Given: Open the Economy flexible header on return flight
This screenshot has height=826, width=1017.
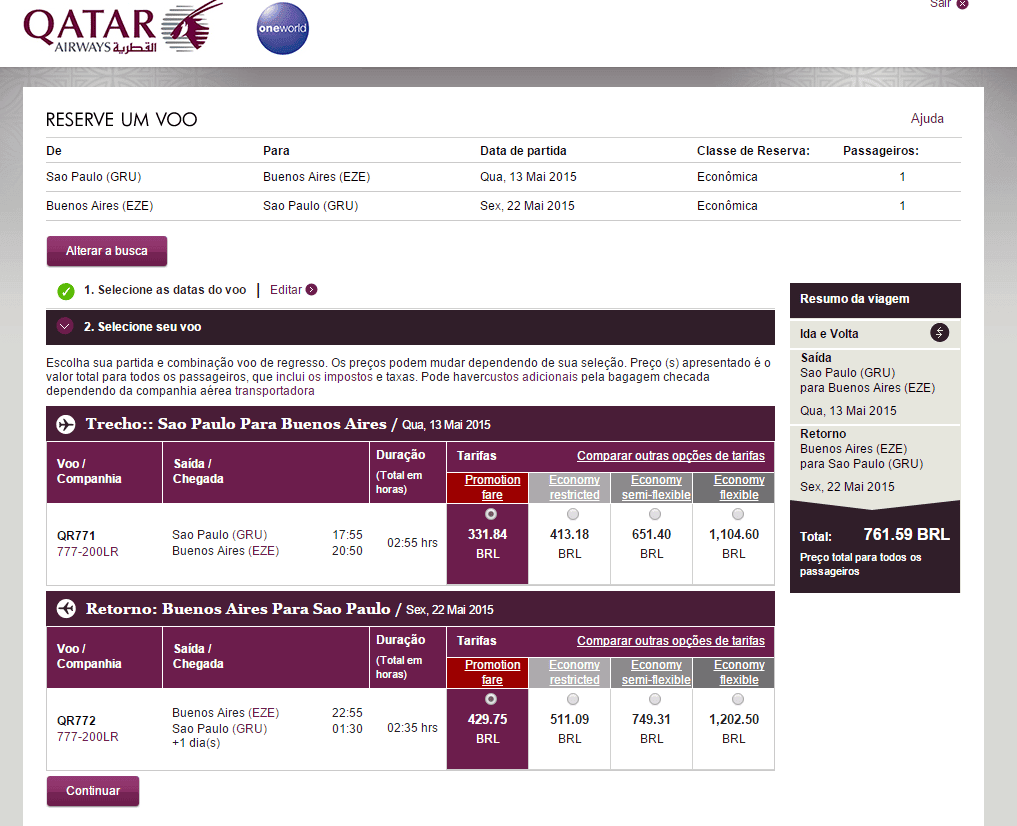Looking at the screenshot, I should pyautogui.click(x=739, y=672).
